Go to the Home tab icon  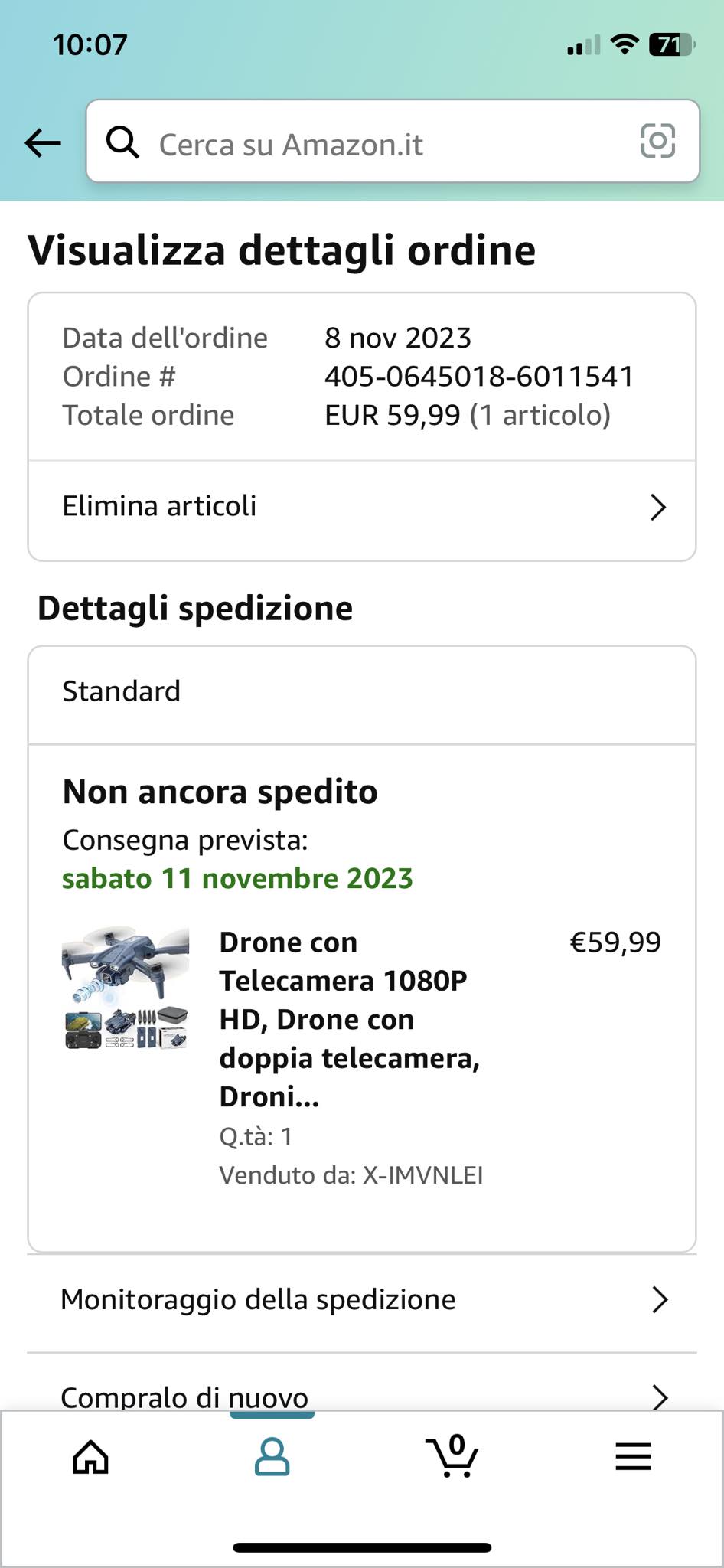(x=91, y=1457)
